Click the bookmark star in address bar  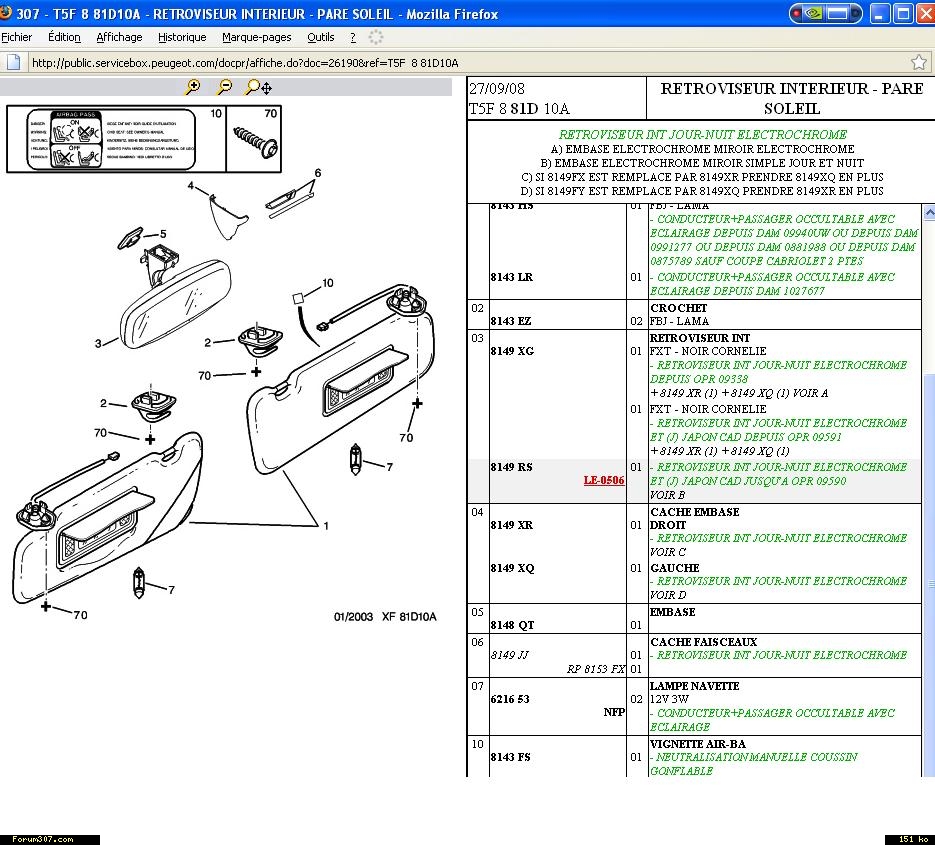[x=919, y=62]
